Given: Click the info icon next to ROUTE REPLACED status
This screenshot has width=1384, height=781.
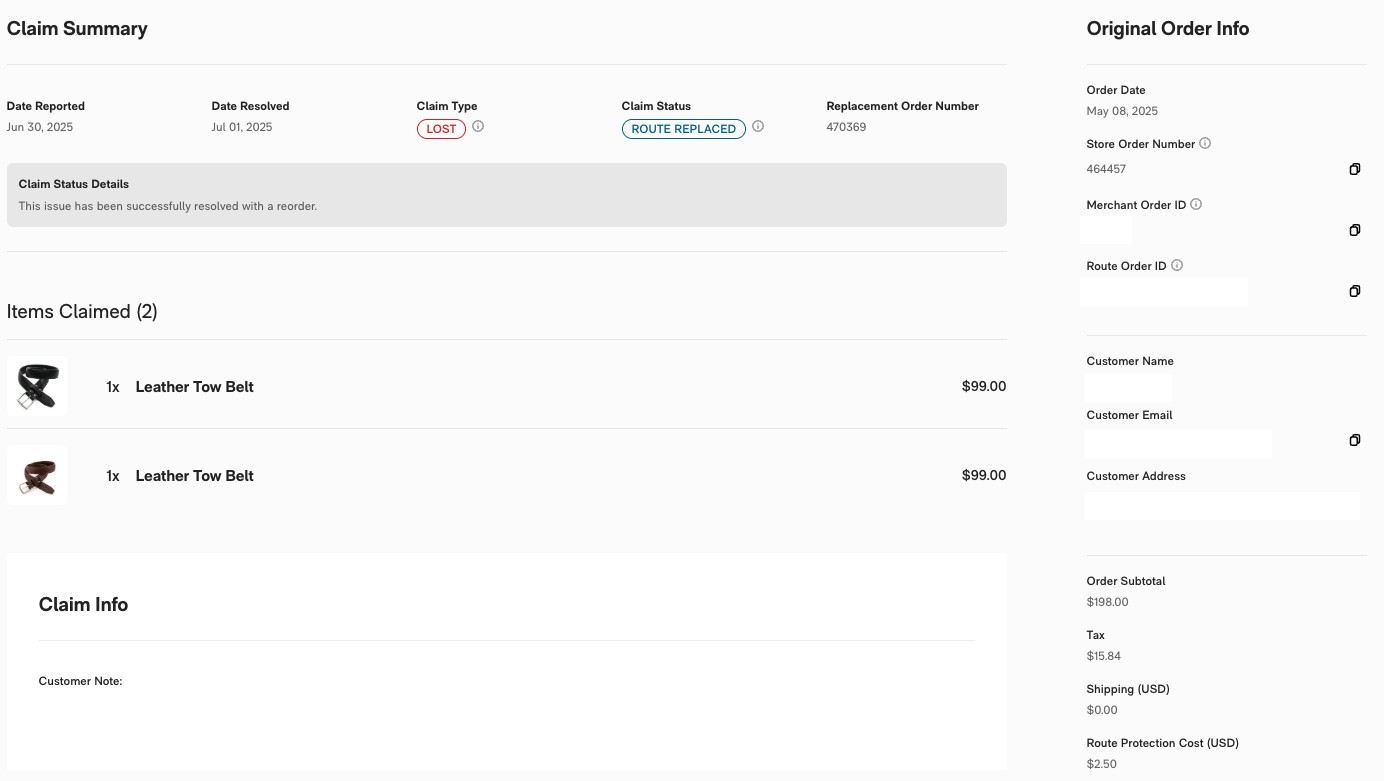Looking at the screenshot, I should pyautogui.click(x=758, y=127).
